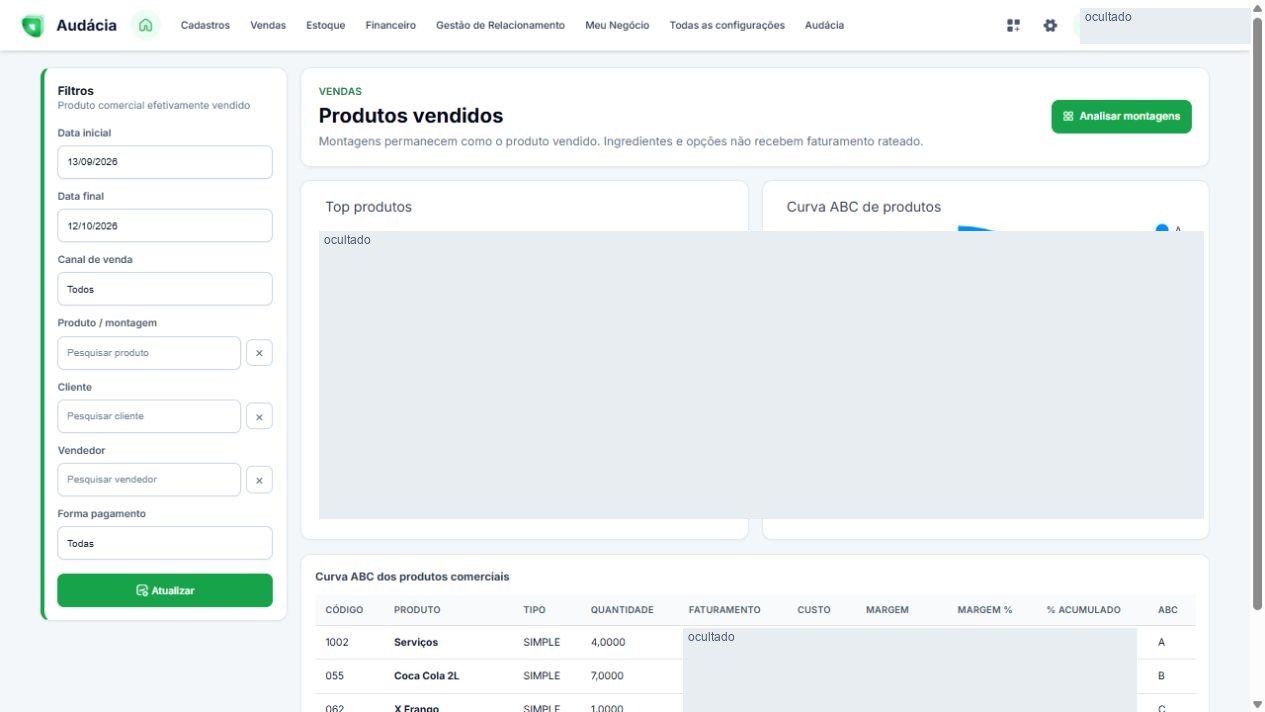The width and height of the screenshot is (1265, 712).
Task: Click the FATURAMENTO column header
Action: [724, 610]
